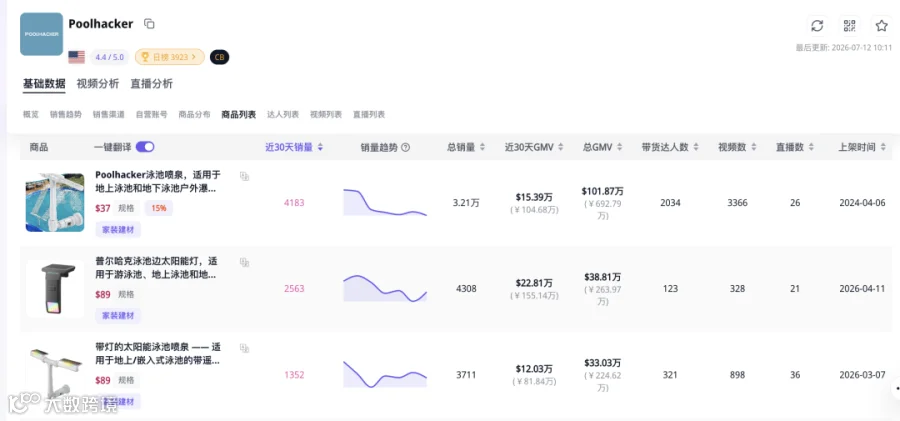Click the 3366 video count cell
This screenshot has height=421, width=900.
[737, 203]
